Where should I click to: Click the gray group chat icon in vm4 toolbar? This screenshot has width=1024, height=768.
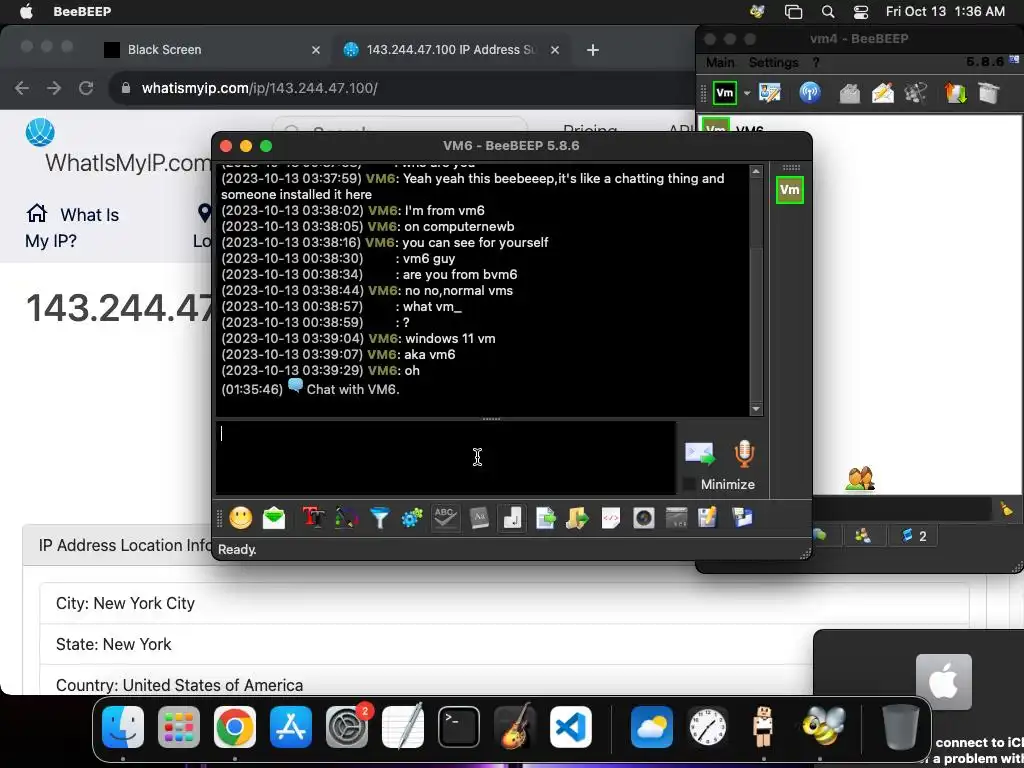click(916, 93)
